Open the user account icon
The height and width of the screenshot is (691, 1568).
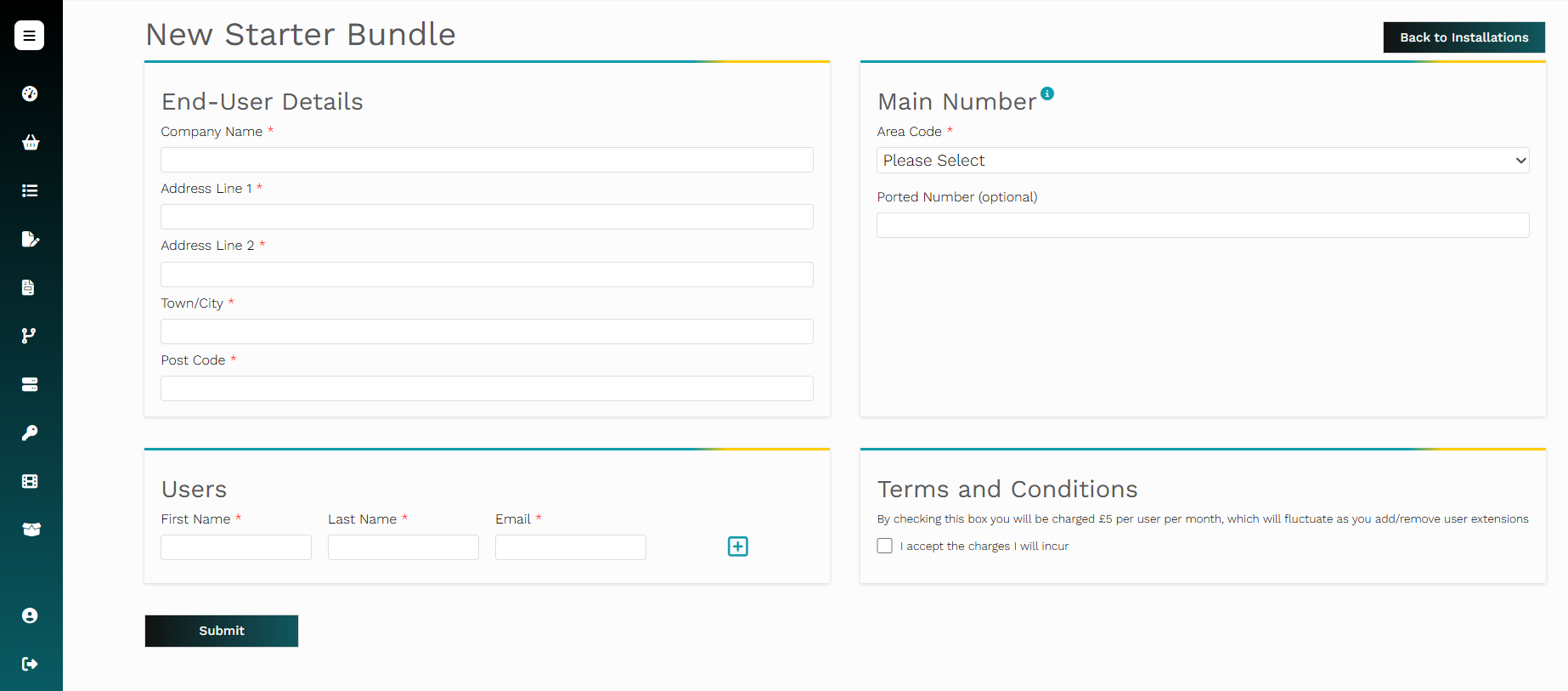pyautogui.click(x=30, y=615)
